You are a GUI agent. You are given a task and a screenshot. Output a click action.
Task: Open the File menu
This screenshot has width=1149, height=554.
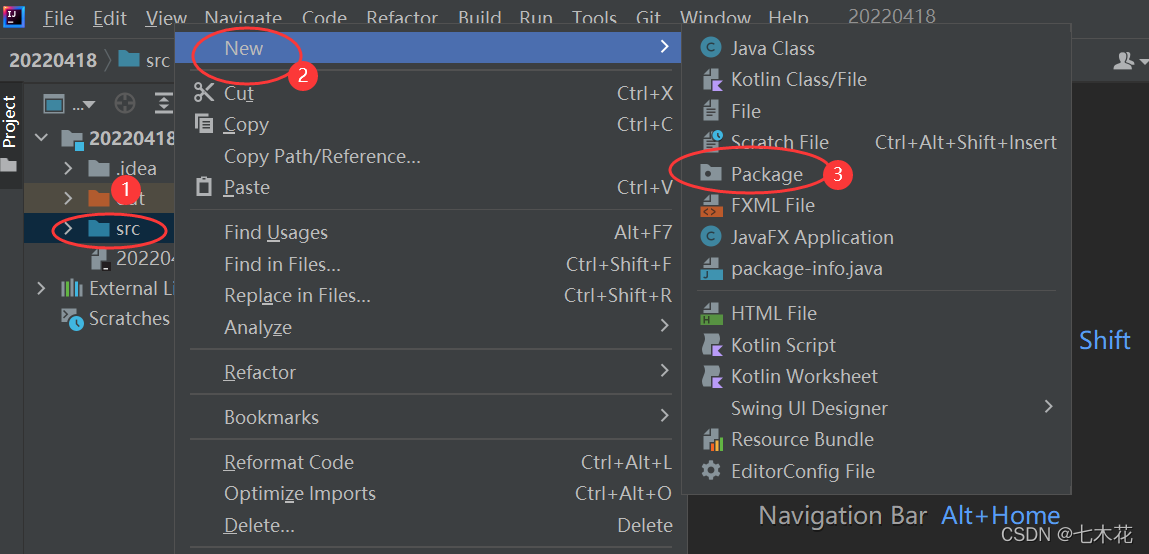coord(59,18)
